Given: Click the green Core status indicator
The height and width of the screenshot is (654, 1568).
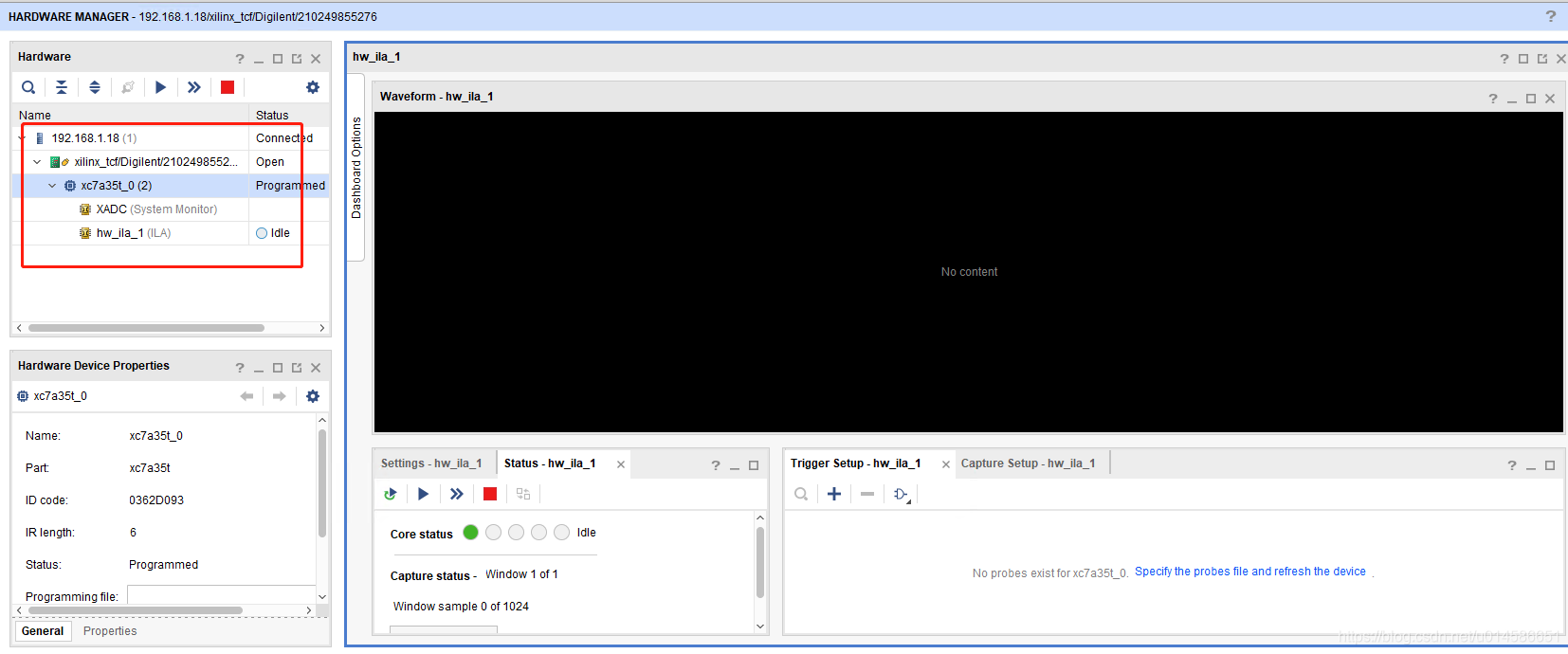Looking at the screenshot, I should click(470, 533).
